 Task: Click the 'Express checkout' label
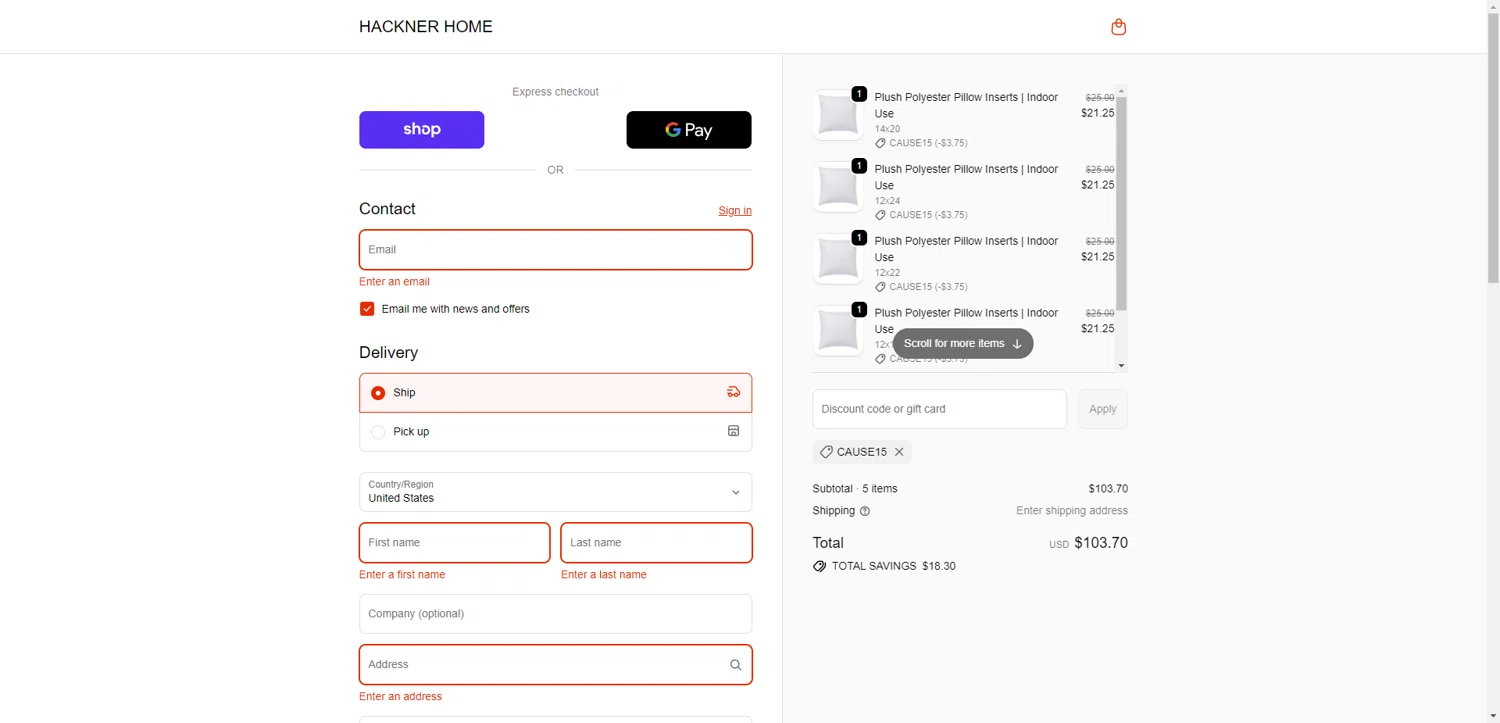(x=555, y=92)
